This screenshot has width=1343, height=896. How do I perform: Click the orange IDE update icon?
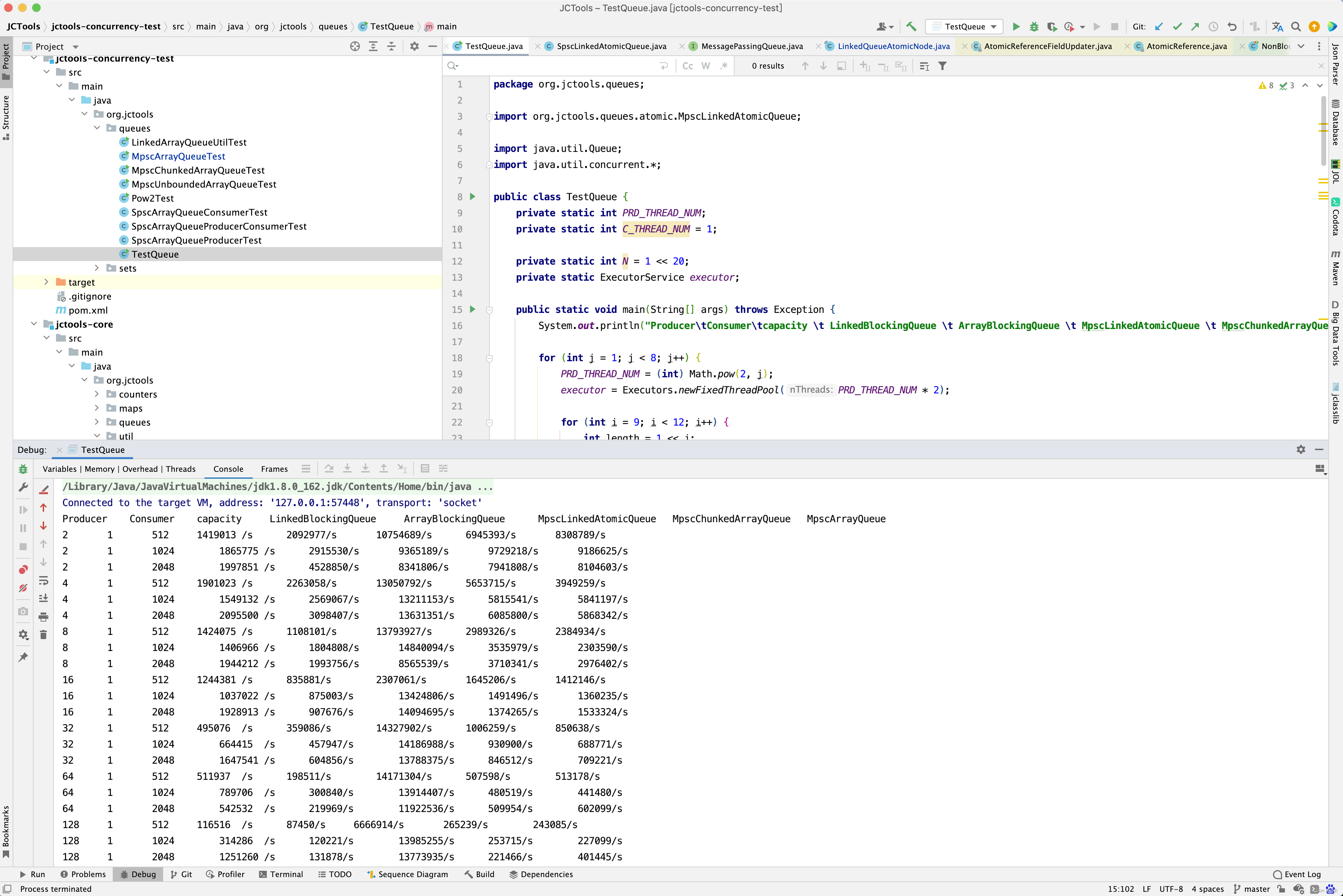[1314, 26]
